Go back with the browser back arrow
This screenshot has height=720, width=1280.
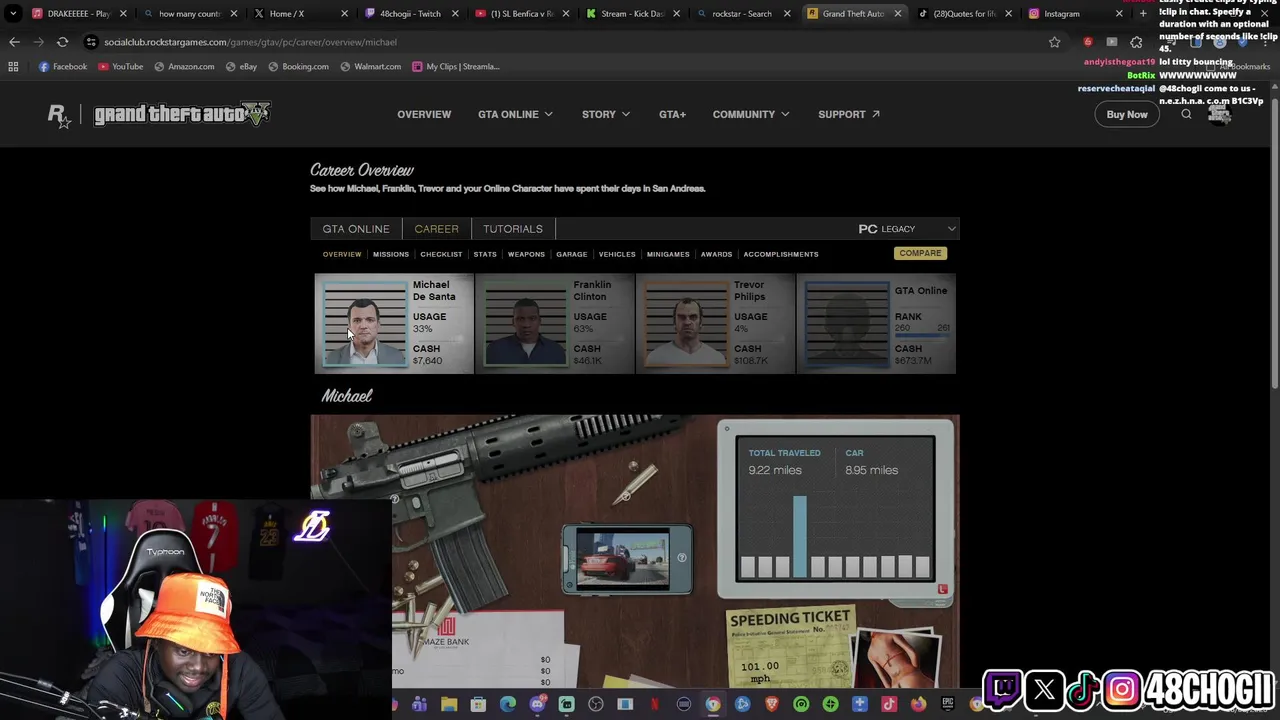click(x=14, y=42)
